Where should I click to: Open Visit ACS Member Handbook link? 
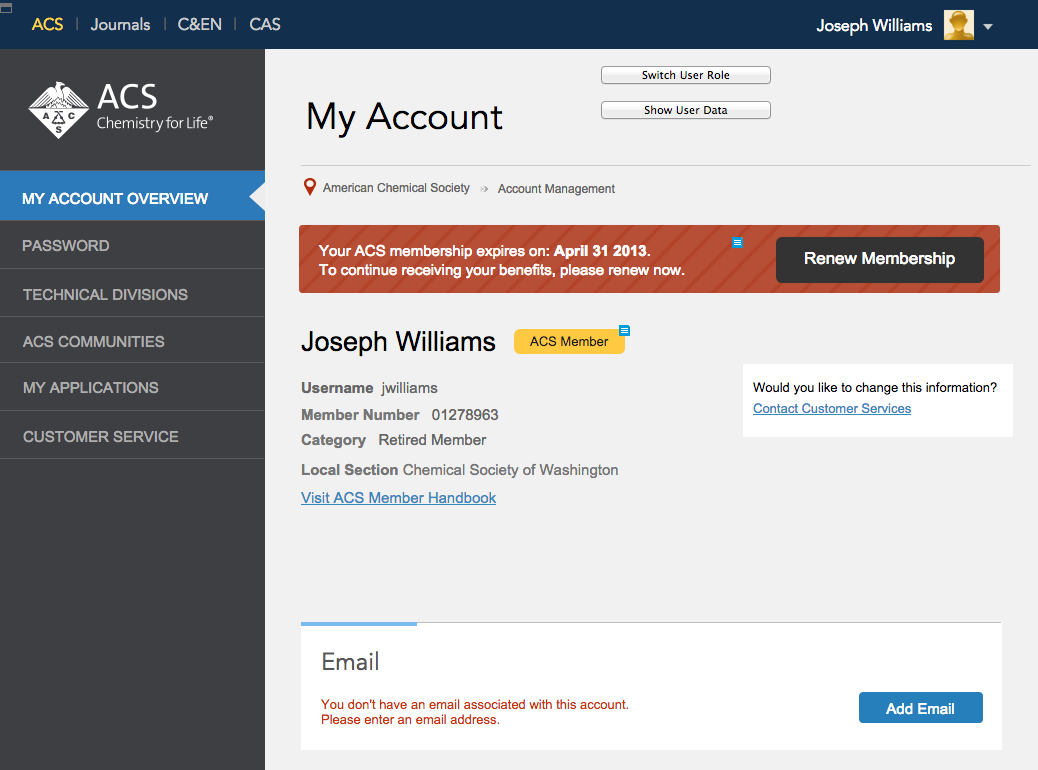click(399, 498)
